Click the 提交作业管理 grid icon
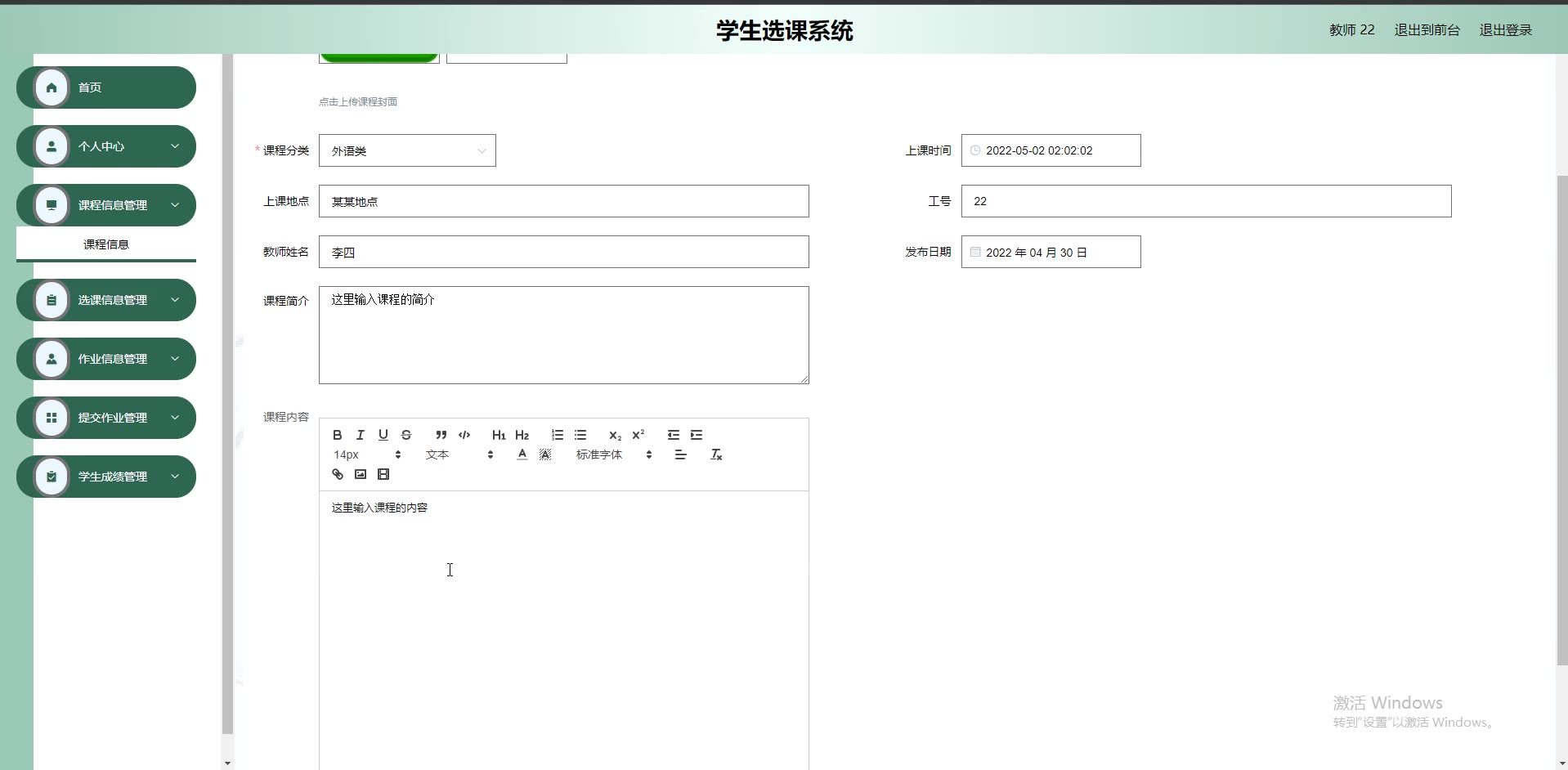 click(52, 418)
